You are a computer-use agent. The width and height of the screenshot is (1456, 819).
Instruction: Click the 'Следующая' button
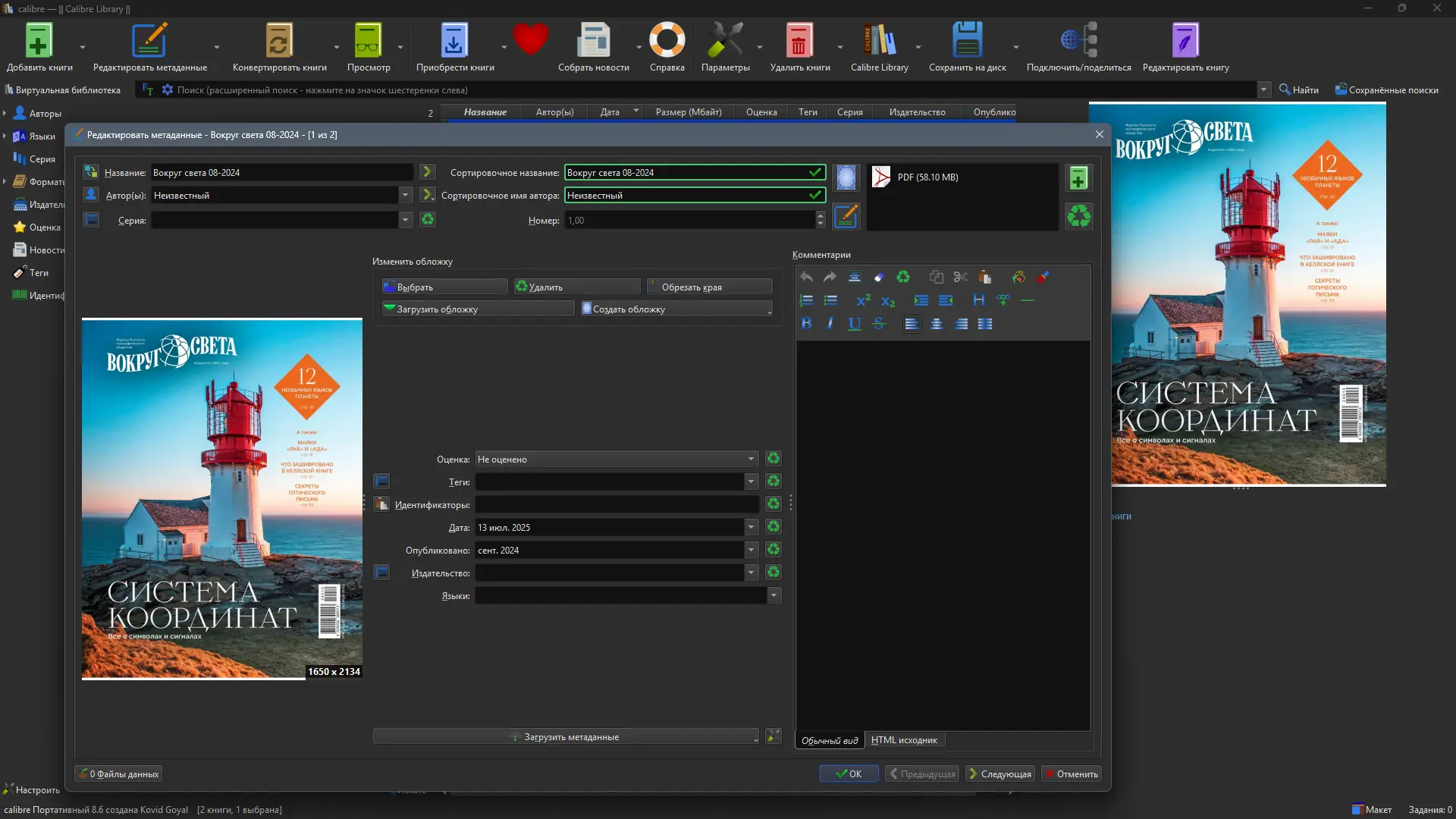pos(999,773)
